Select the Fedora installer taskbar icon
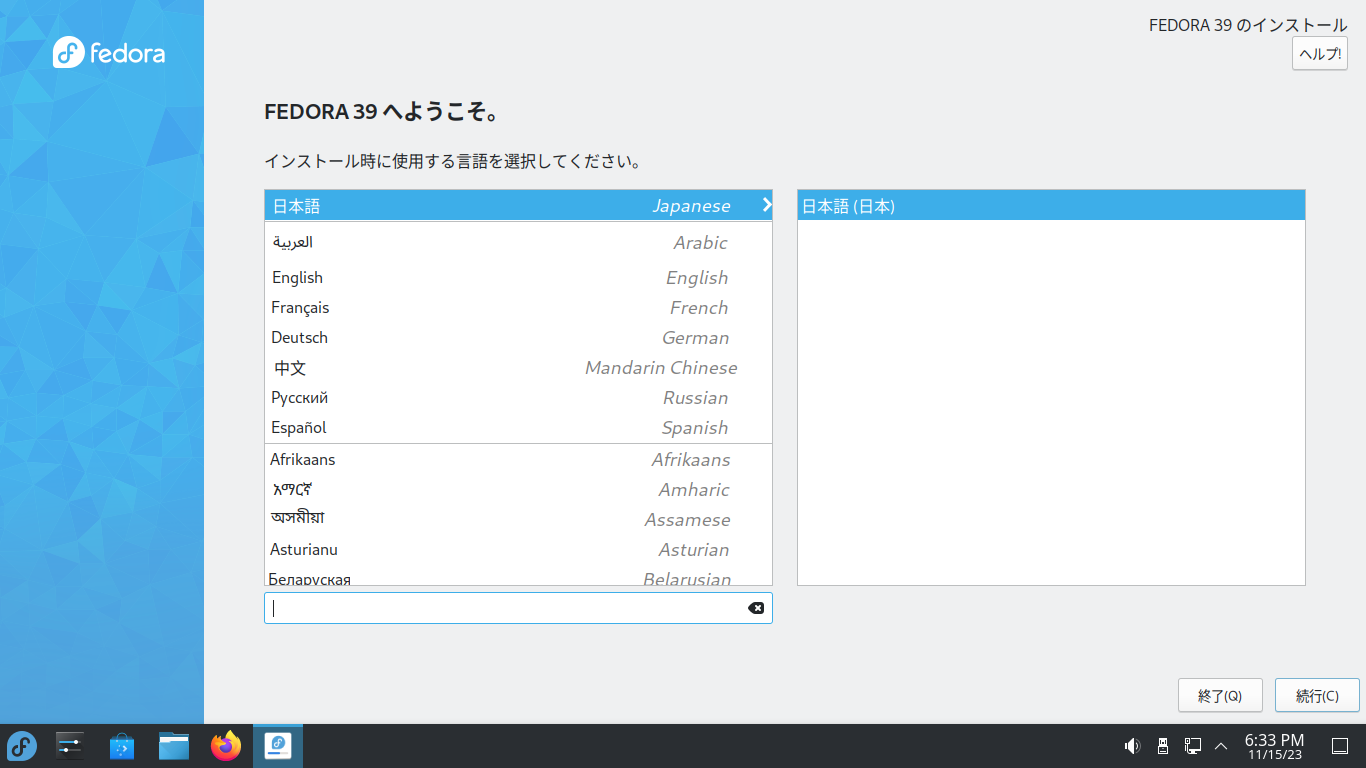1366x768 pixels. 278,746
